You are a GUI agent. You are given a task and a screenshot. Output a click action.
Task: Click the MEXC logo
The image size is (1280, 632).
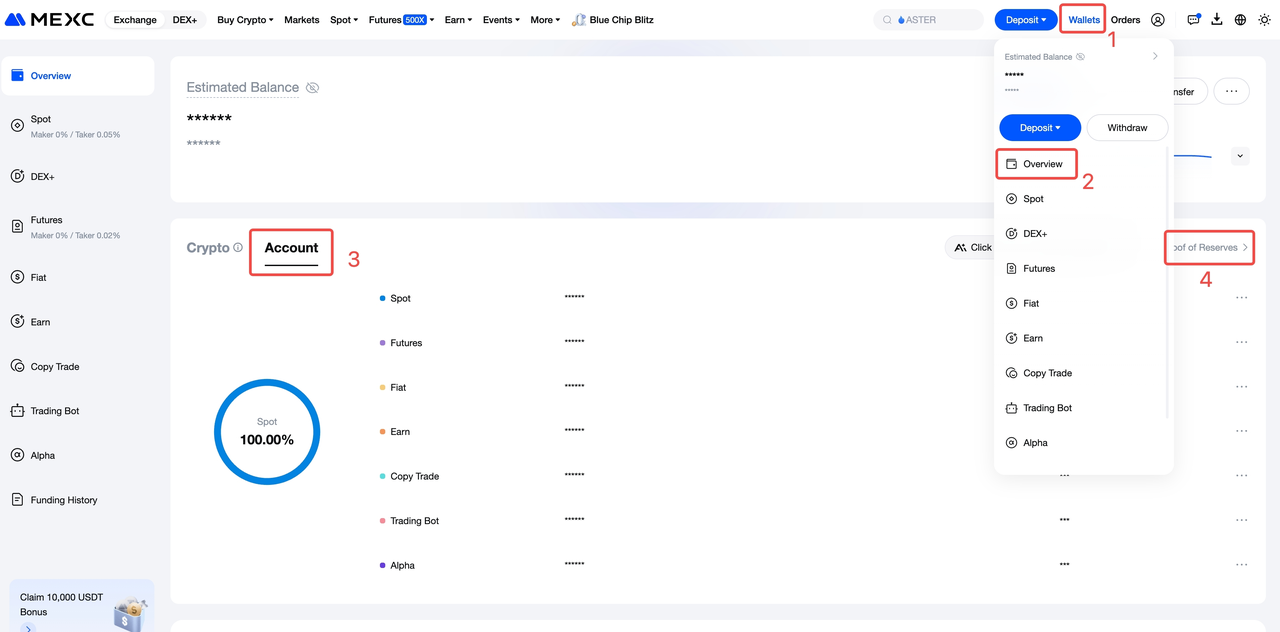click(49, 20)
